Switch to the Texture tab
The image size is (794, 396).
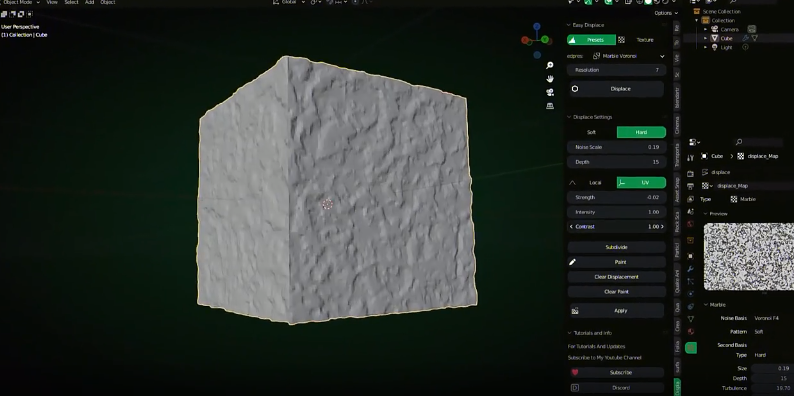click(x=645, y=40)
